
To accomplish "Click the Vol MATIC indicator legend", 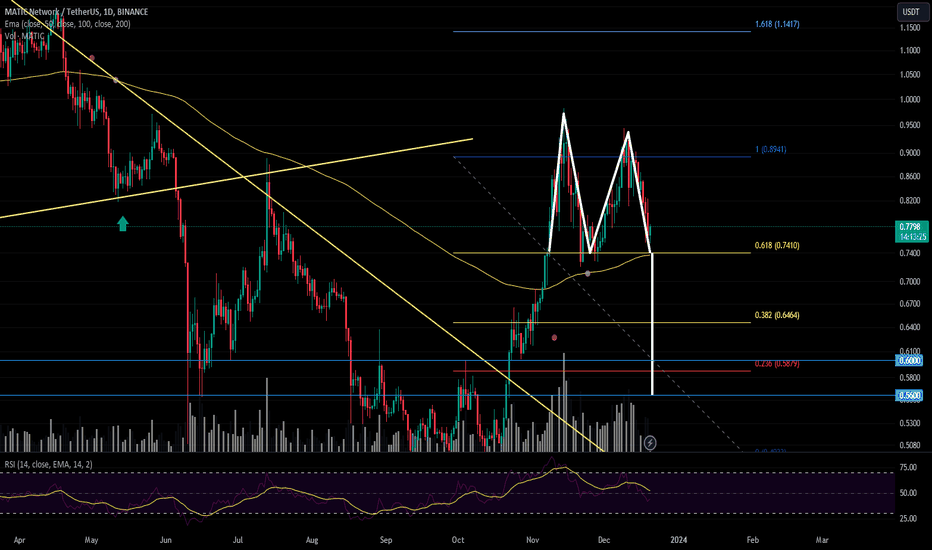I will click(24, 36).
